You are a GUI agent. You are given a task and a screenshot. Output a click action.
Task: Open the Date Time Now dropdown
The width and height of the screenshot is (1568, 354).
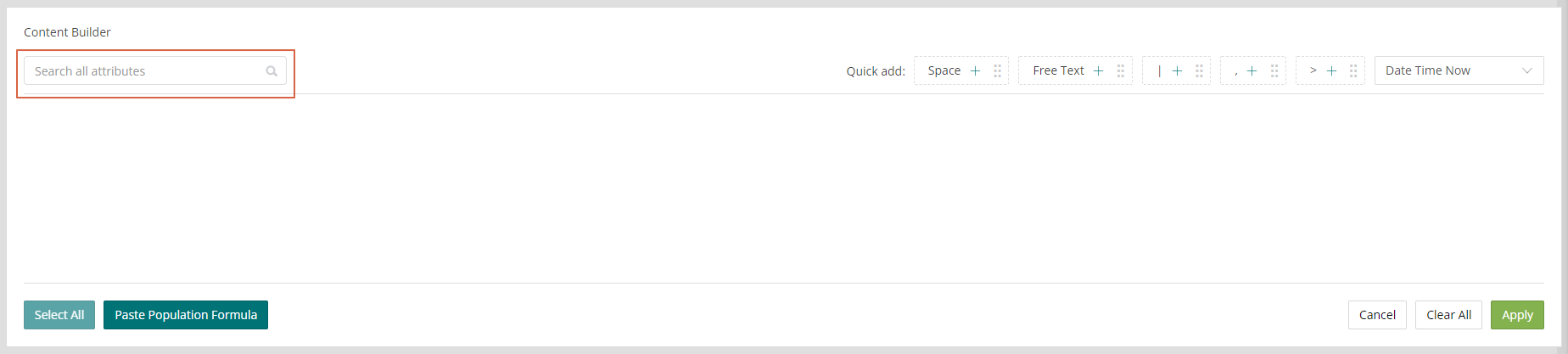click(1459, 70)
